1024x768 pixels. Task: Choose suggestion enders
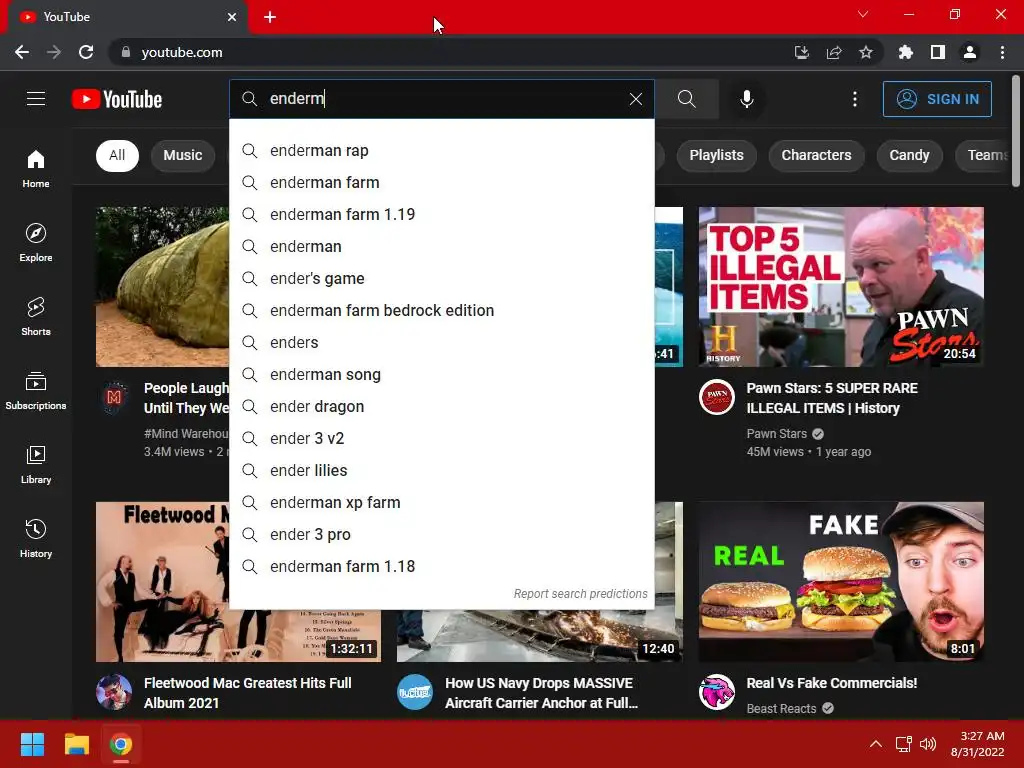(x=442, y=343)
